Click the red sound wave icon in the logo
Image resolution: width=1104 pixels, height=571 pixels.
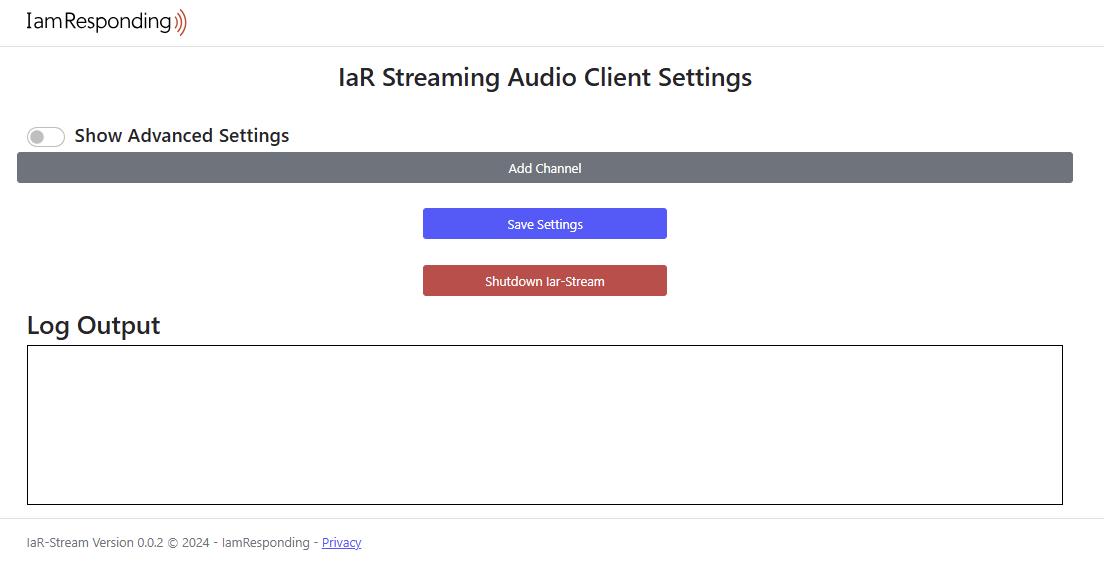(180, 22)
